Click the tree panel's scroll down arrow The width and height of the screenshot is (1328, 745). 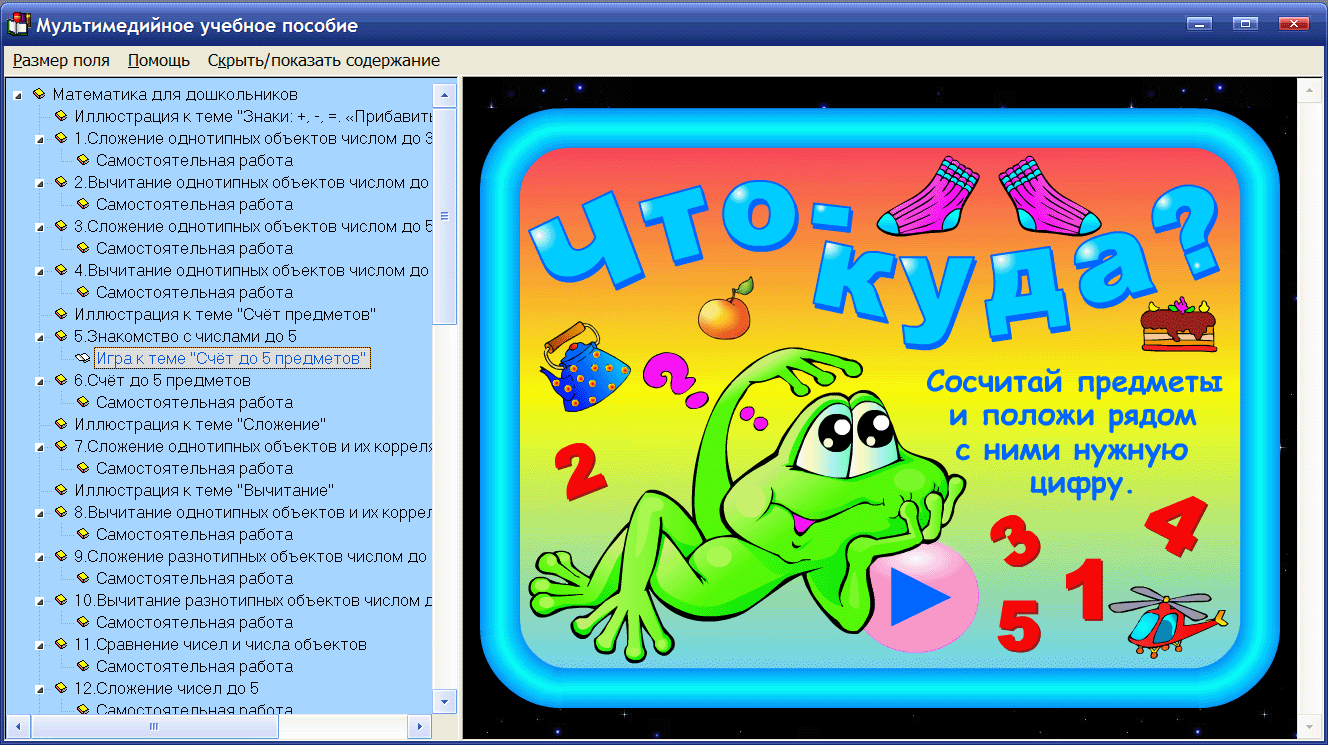445,699
